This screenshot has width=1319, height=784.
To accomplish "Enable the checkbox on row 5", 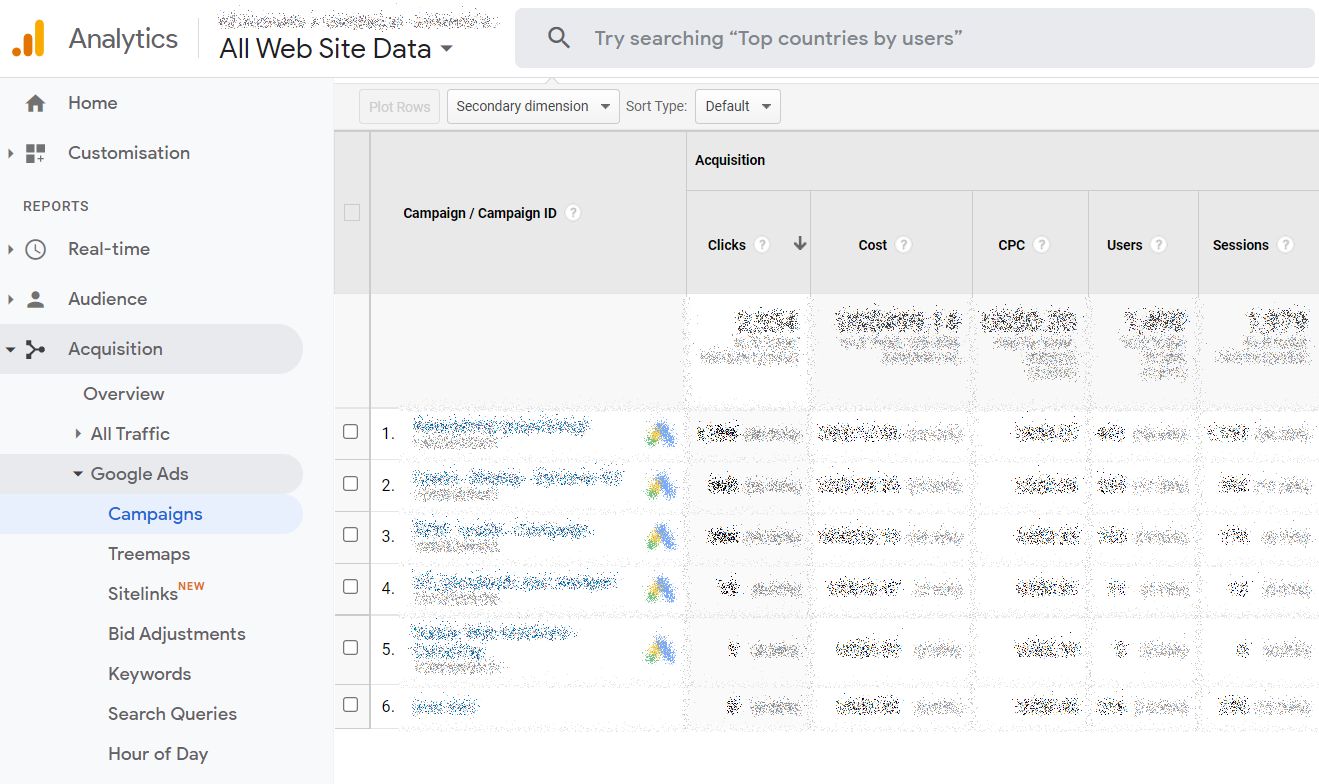I will [352, 649].
